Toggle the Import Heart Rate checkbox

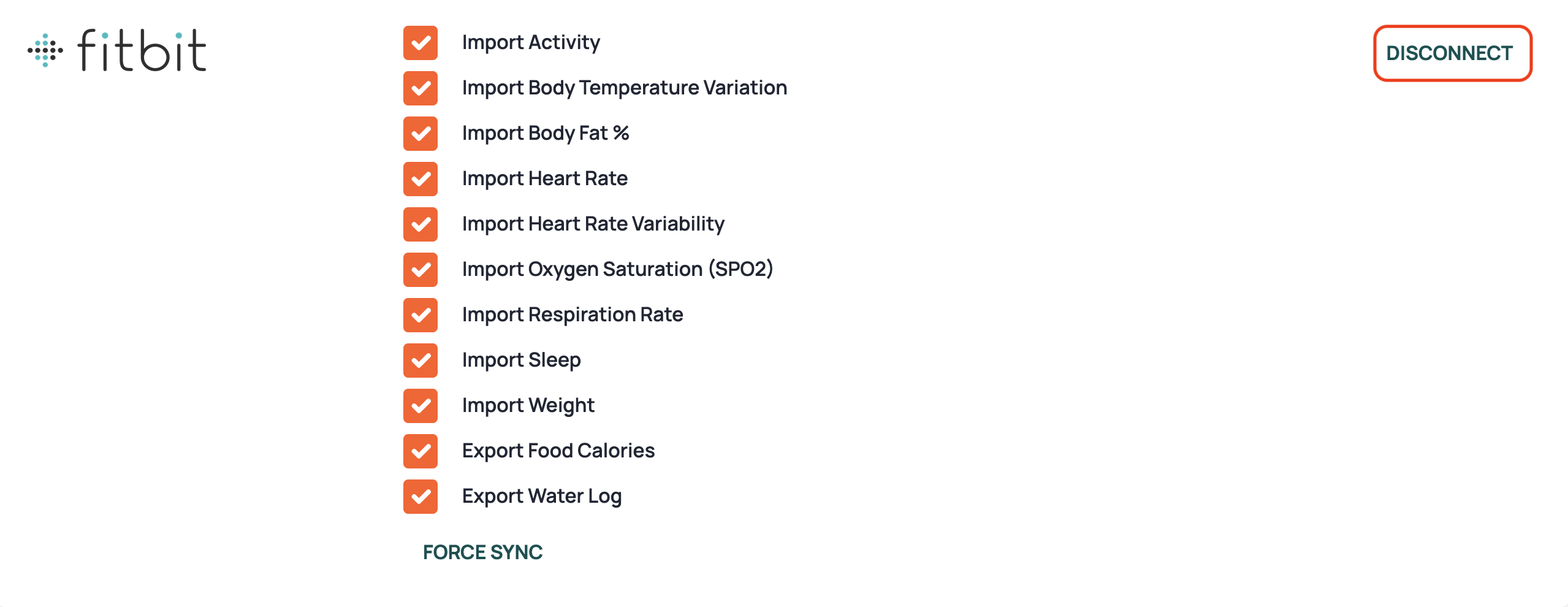coord(421,179)
